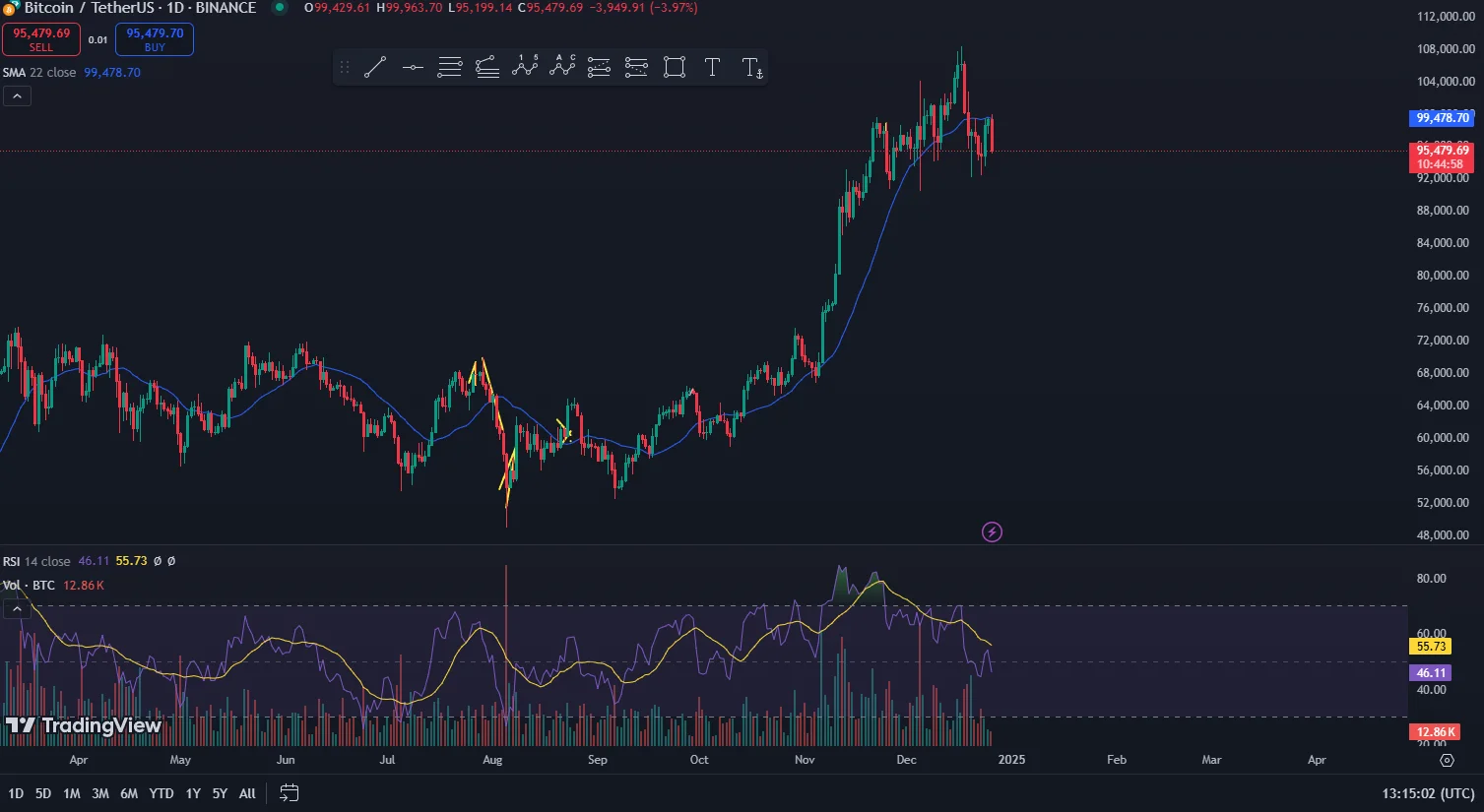
Task: Switch to the 3M time range
Action: [100, 793]
